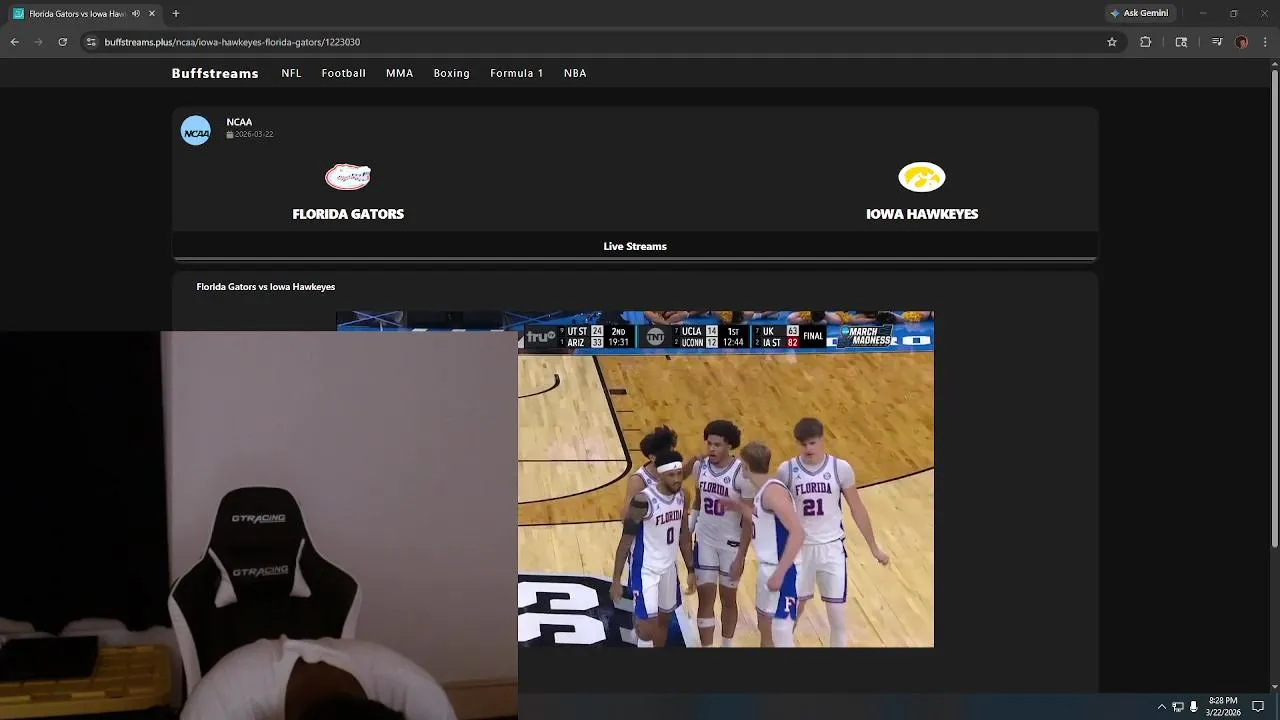Click the TNT logo on the scoreboard

[x=655, y=336]
